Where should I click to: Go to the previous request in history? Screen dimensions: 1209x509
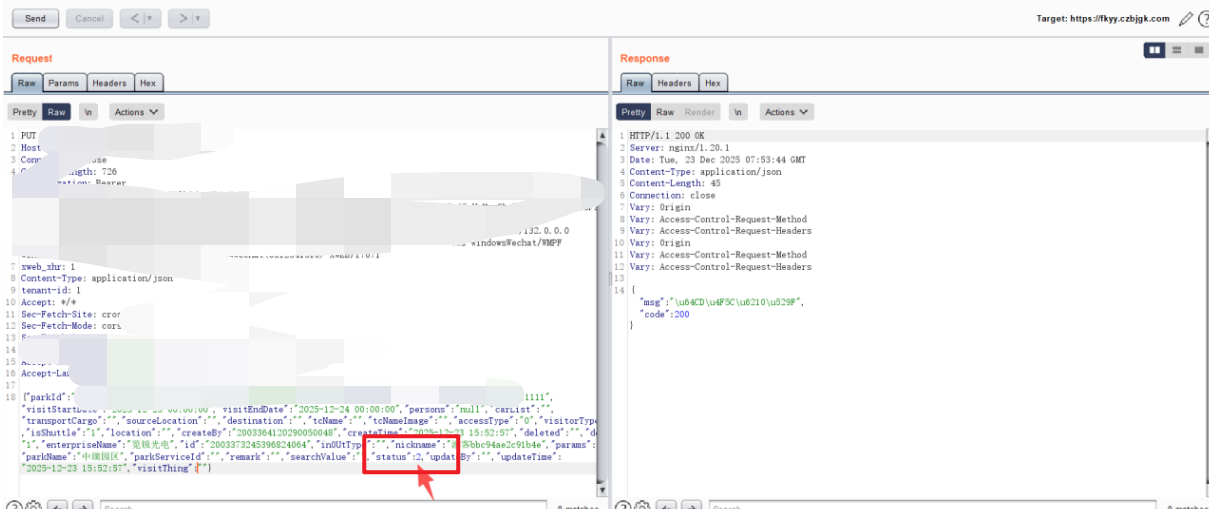[x=135, y=18]
